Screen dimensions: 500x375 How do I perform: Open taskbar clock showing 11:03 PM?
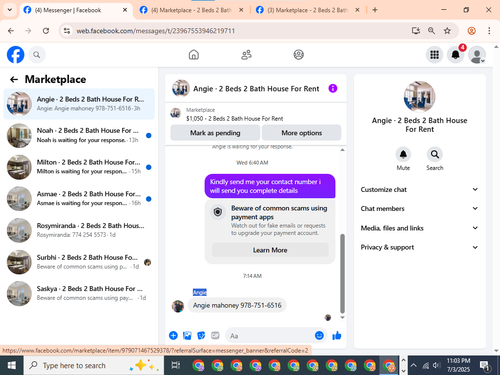pos(458,365)
